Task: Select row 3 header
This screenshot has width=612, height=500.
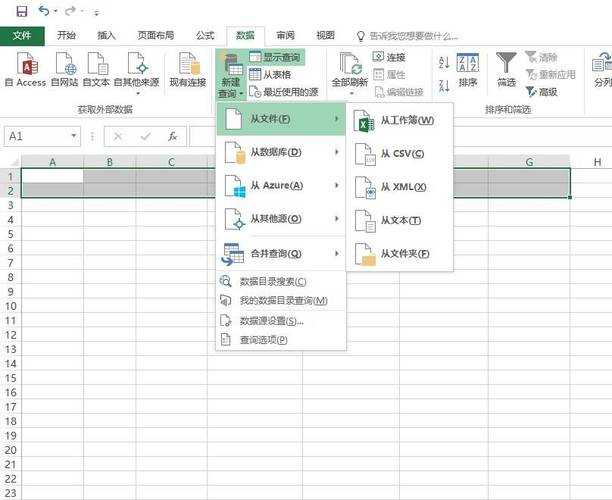Action: click(x=11, y=205)
